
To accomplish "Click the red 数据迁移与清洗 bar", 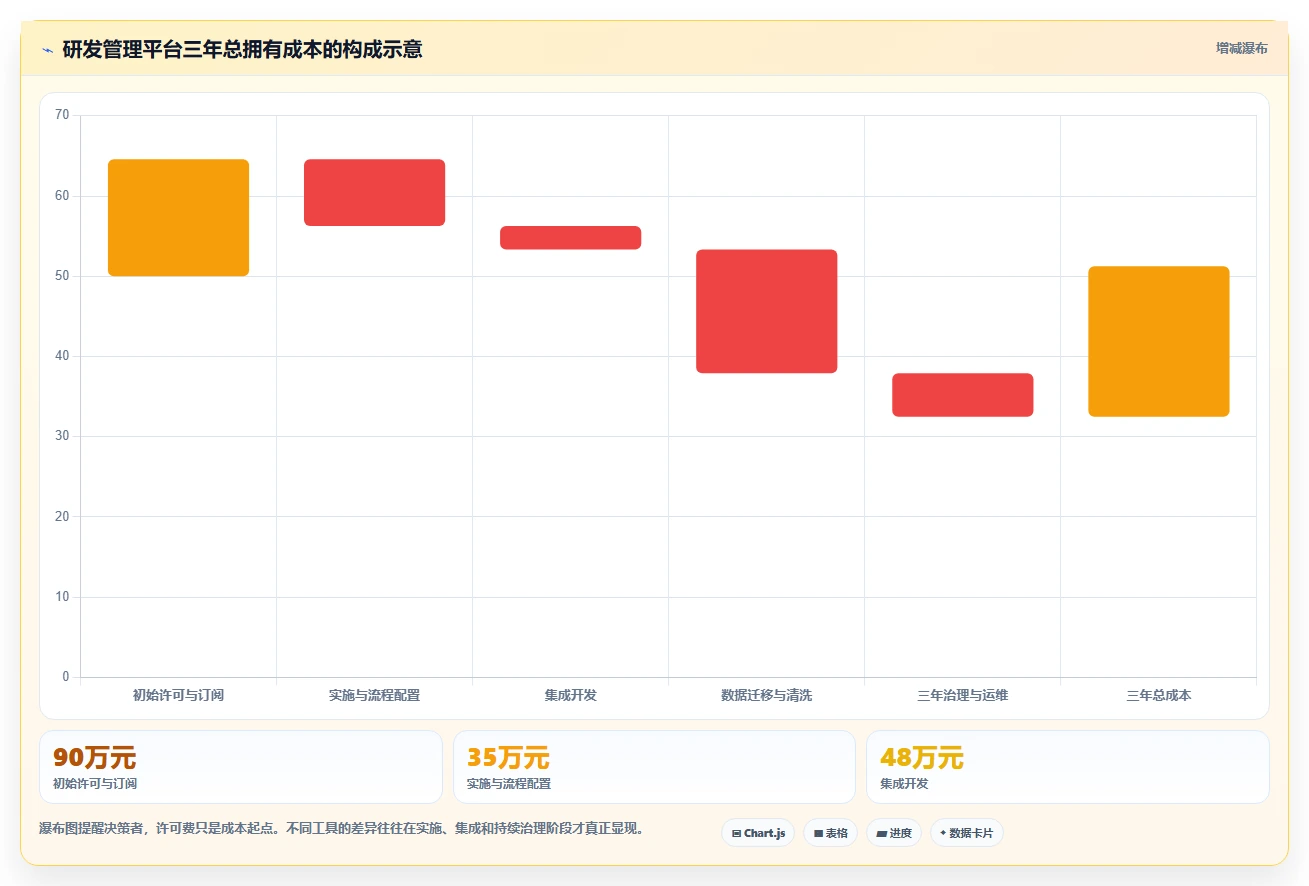I will pos(766,311).
